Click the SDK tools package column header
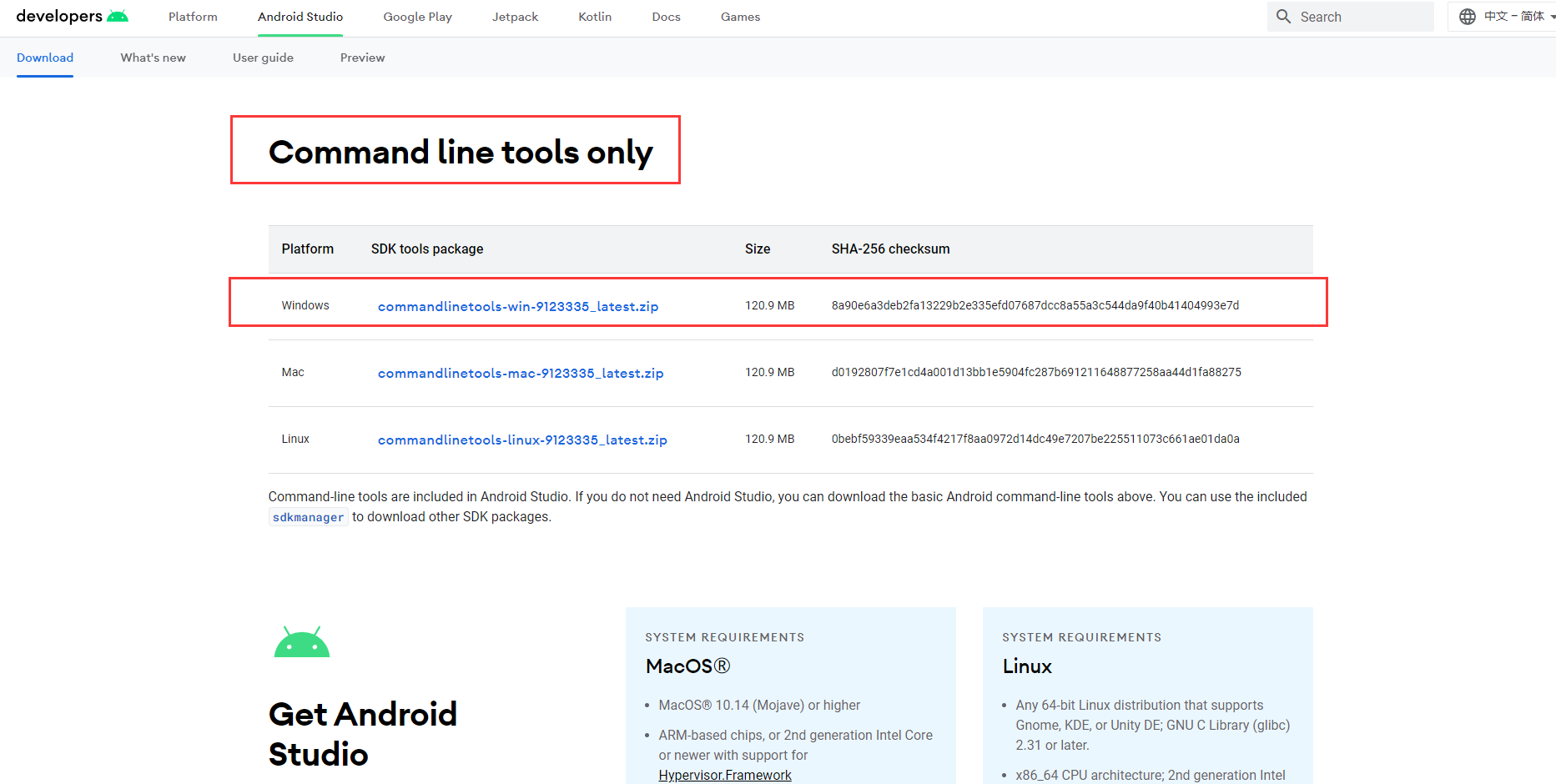This screenshot has height=784, width=1556. point(427,249)
